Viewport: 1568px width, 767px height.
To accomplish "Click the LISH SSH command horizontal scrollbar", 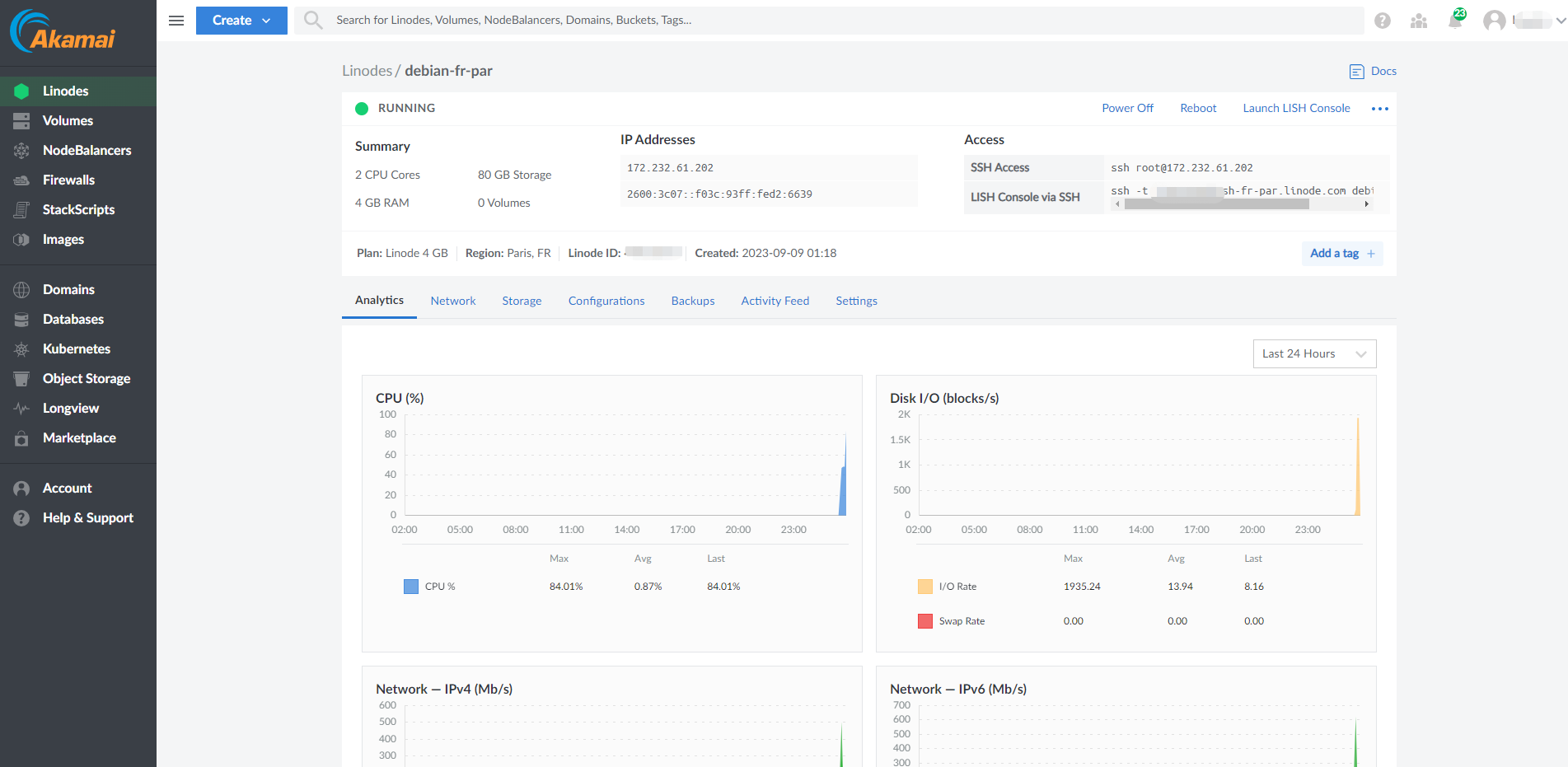I will click(x=1216, y=204).
